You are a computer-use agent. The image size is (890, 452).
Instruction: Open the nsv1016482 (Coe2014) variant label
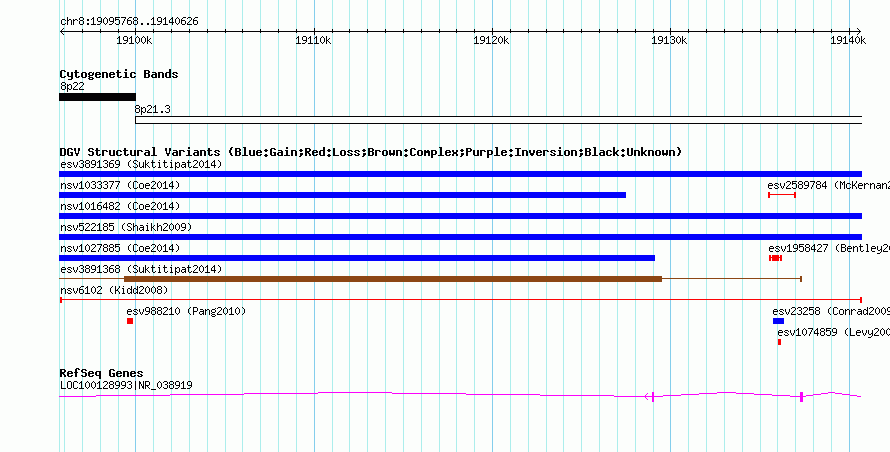tap(120, 206)
